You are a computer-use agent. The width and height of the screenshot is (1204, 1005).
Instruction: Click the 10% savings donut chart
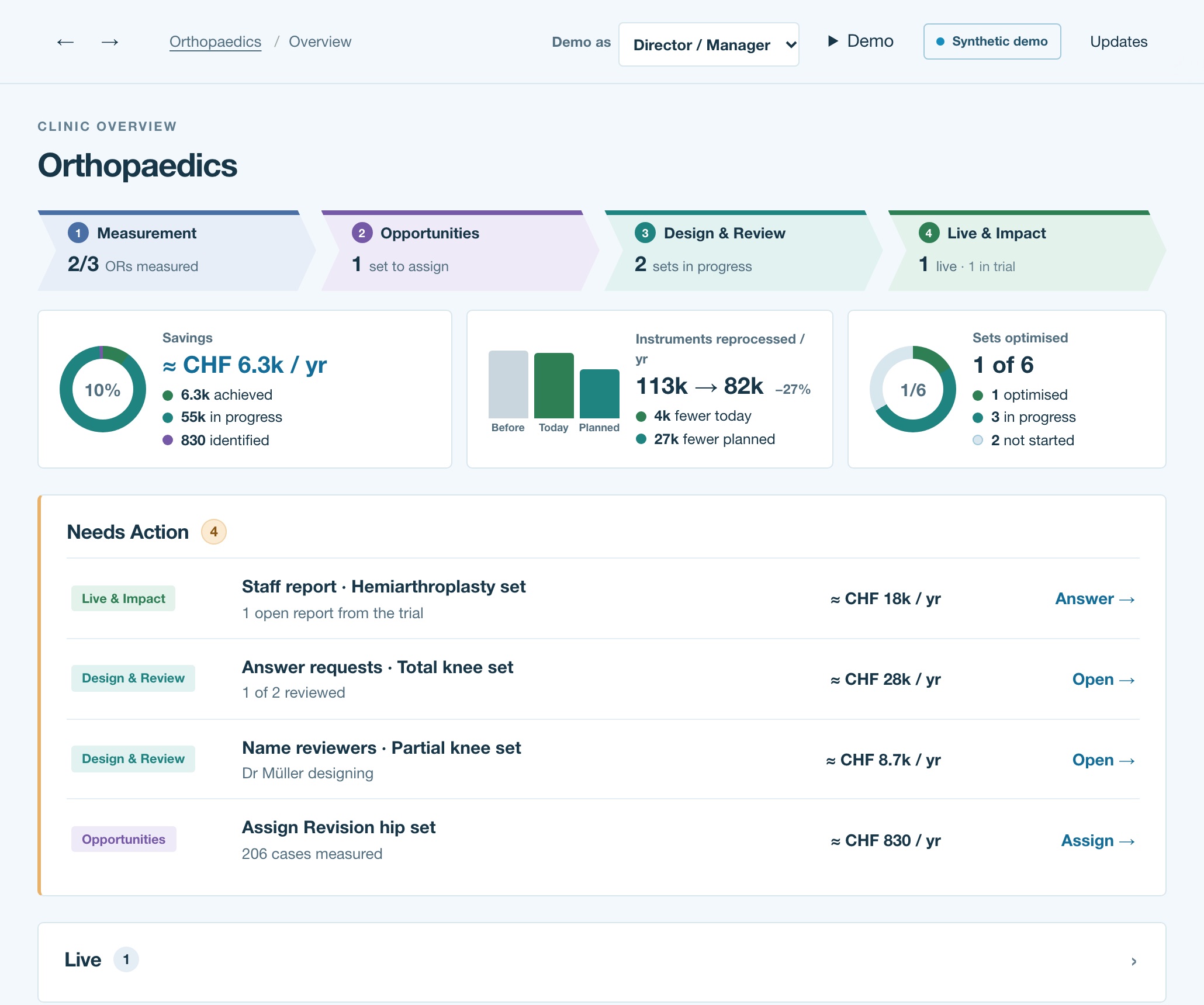103,389
